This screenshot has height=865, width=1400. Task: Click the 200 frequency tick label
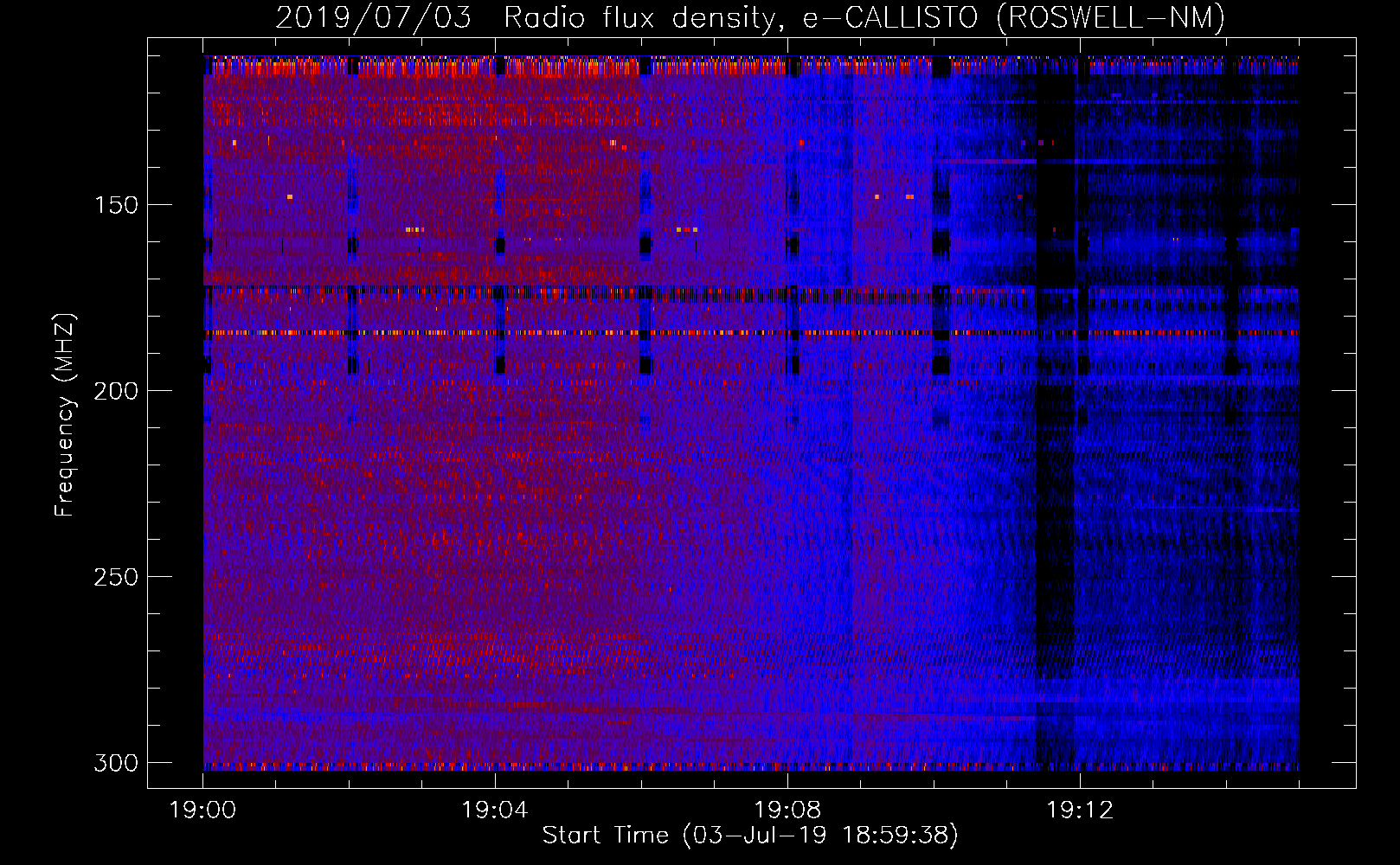pos(116,391)
